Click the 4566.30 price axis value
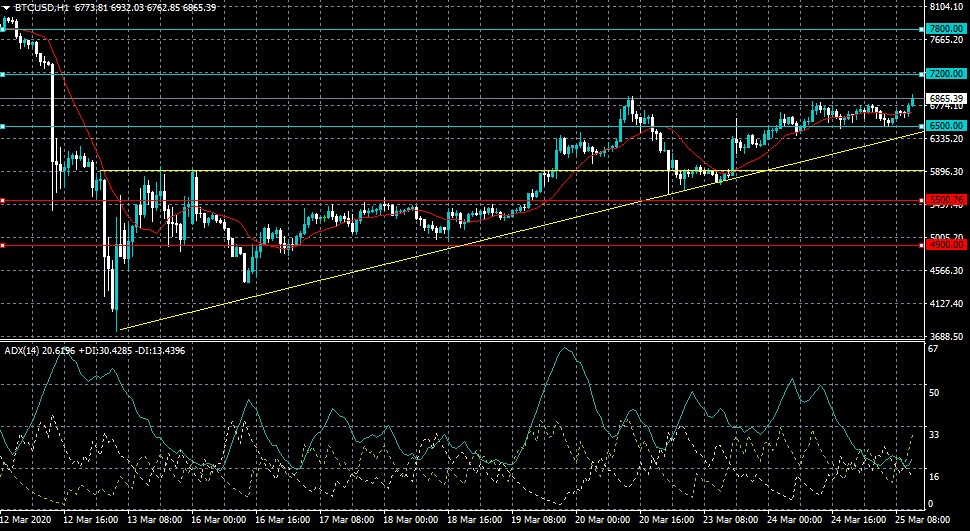This screenshot has height=531, width=970. [946, 270]
